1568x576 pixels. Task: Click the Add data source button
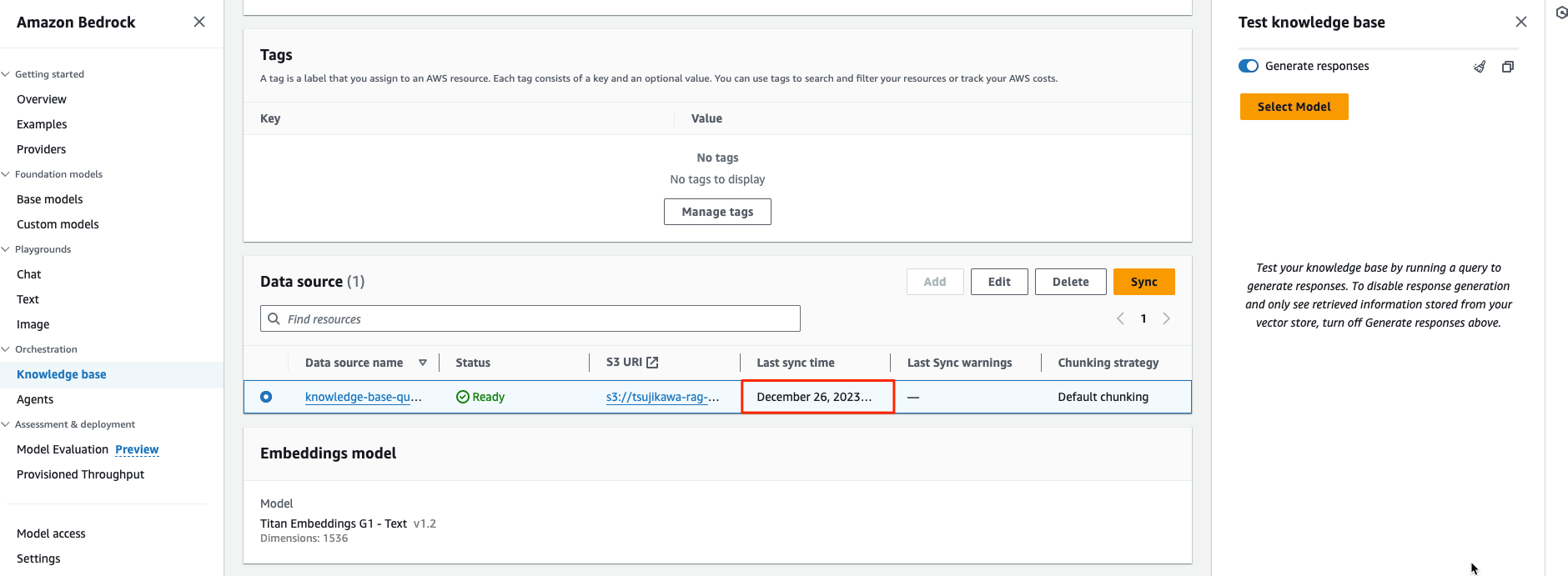[935, 282]
